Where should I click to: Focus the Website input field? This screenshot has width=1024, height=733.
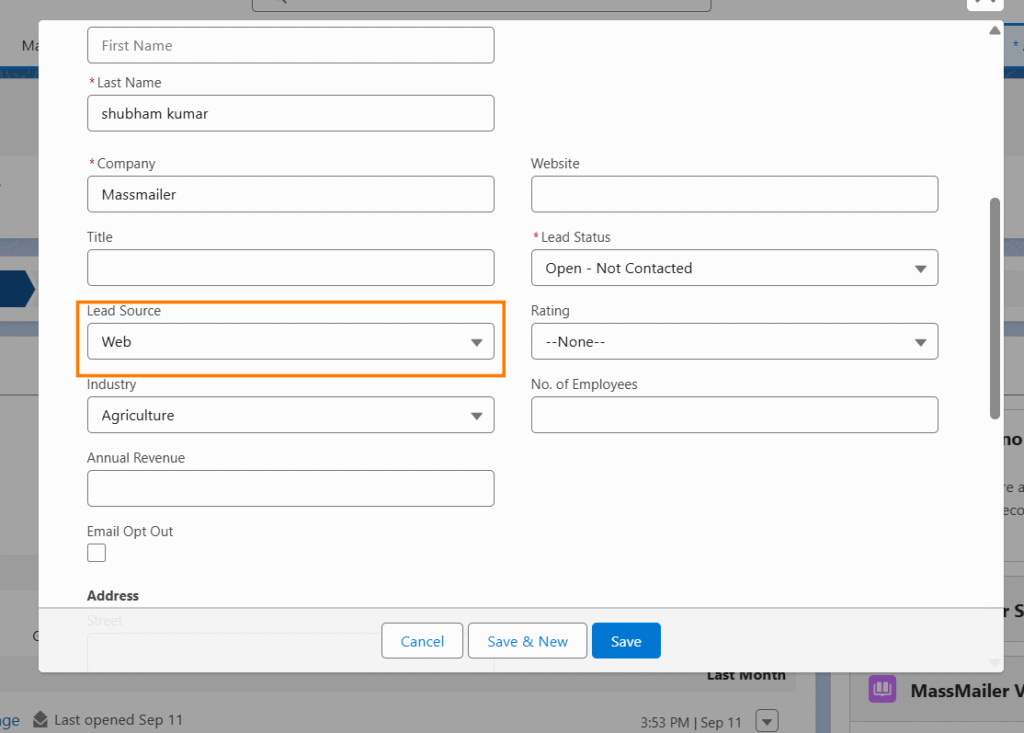click(x=734, y=194)
